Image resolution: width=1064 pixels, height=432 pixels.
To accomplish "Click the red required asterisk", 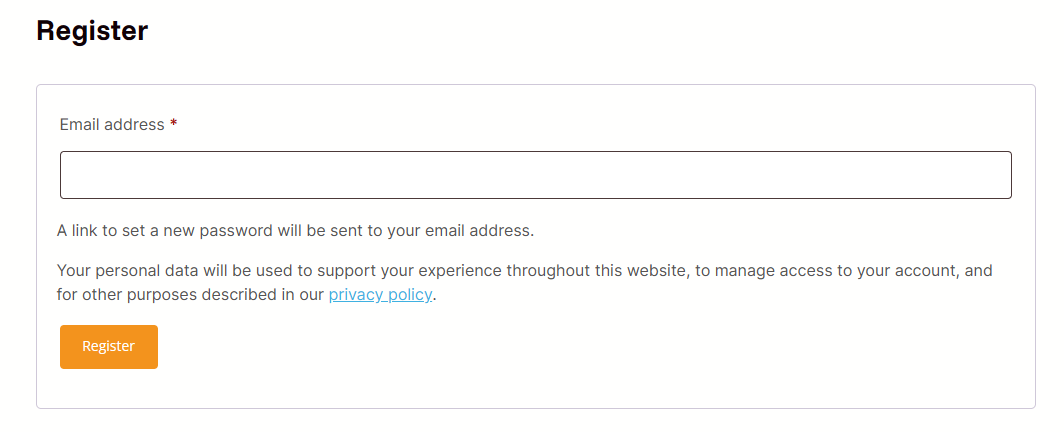I will pyautogui.click(x=174, y=125).
